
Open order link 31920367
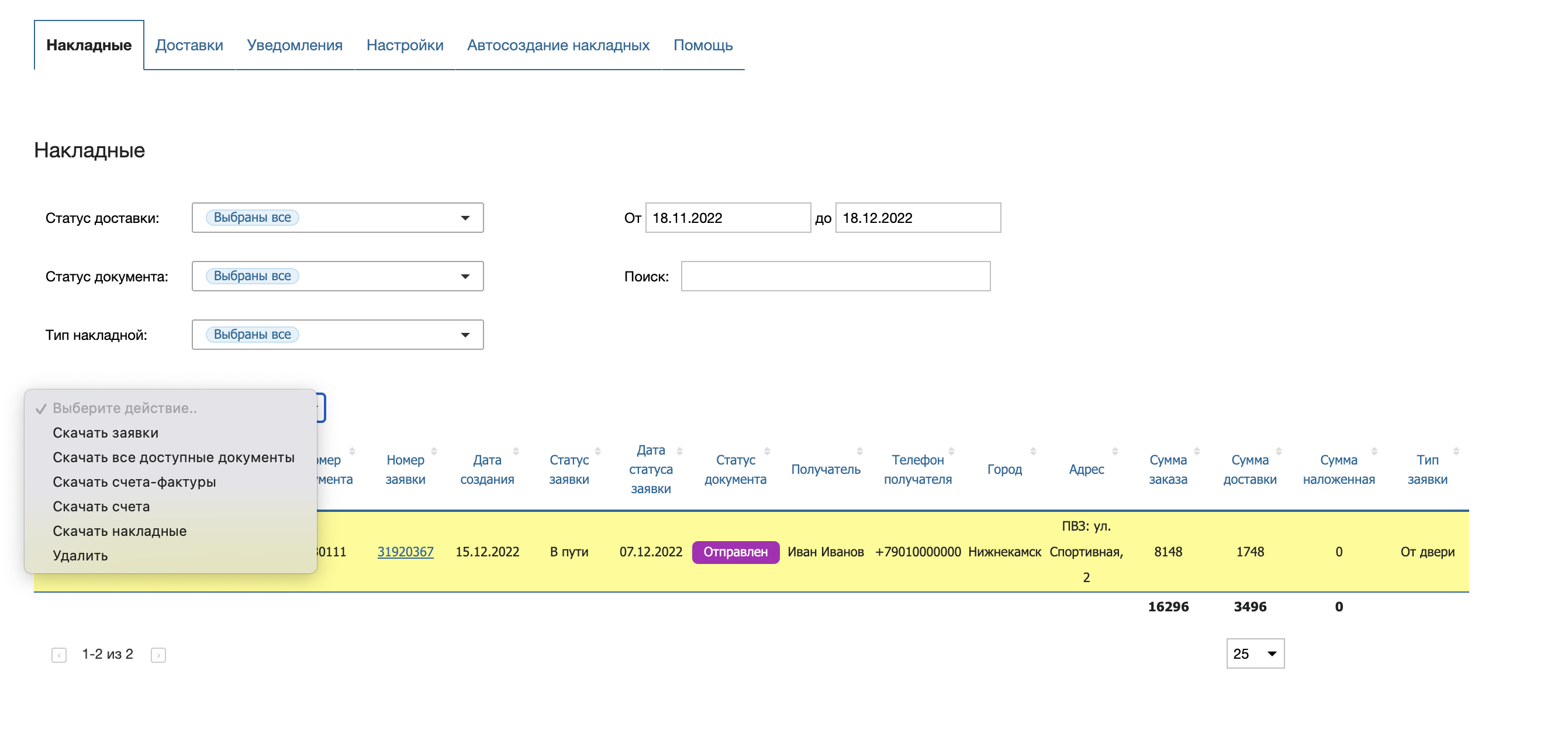coord(405,552)
